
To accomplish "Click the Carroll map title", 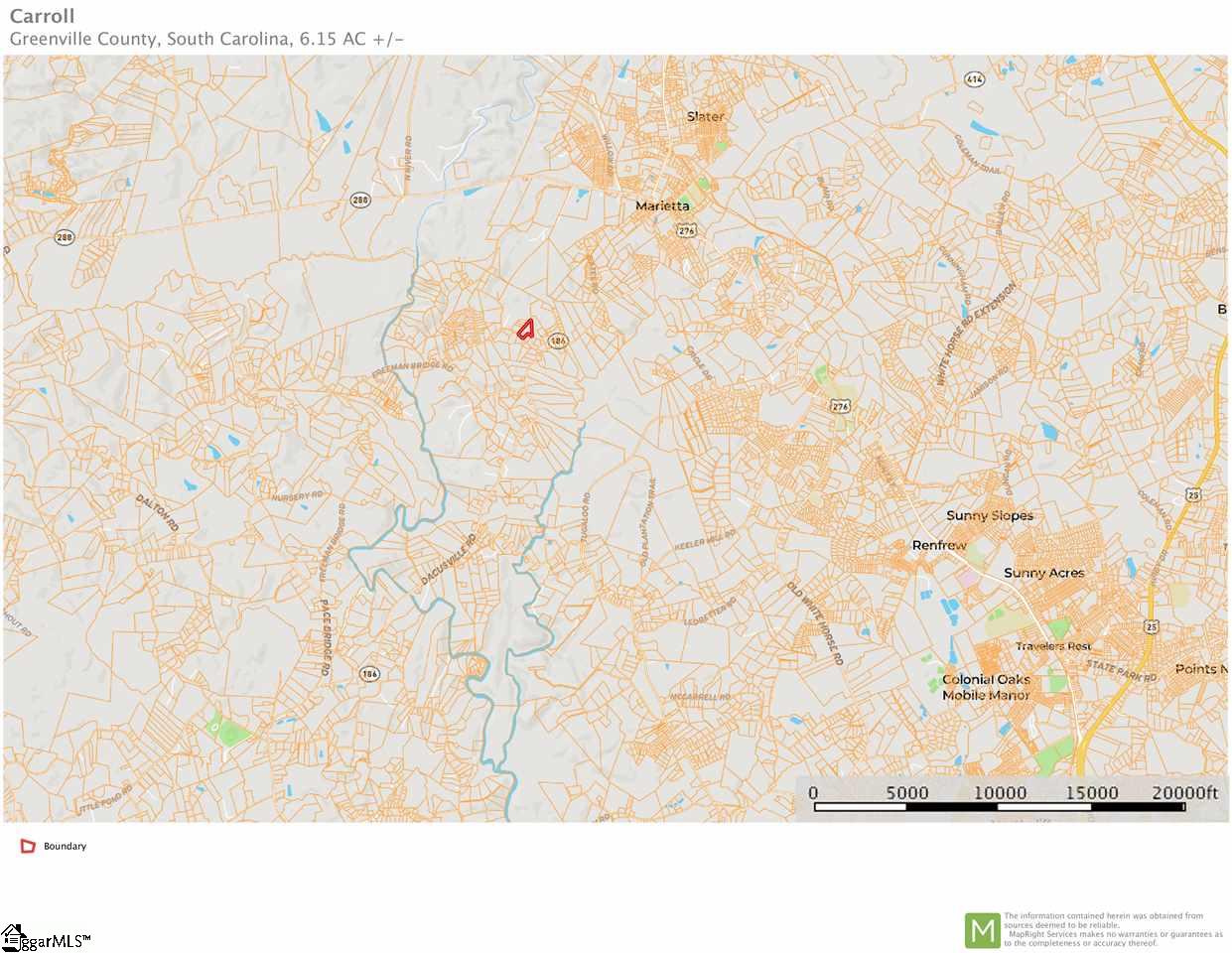I will click(x=42, y=16).
